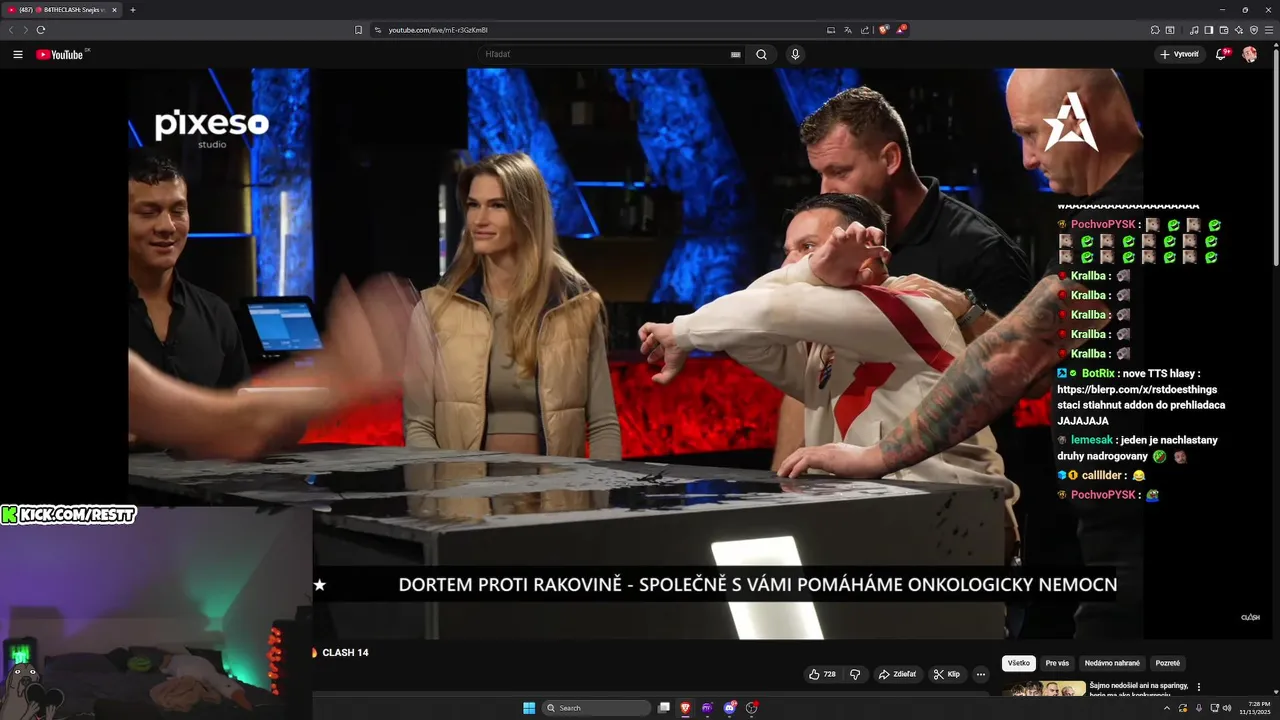Translate page icon in address bar
Image resolution: width=1280 pixels, height=720 pixels.
click(x=847, y=30)
